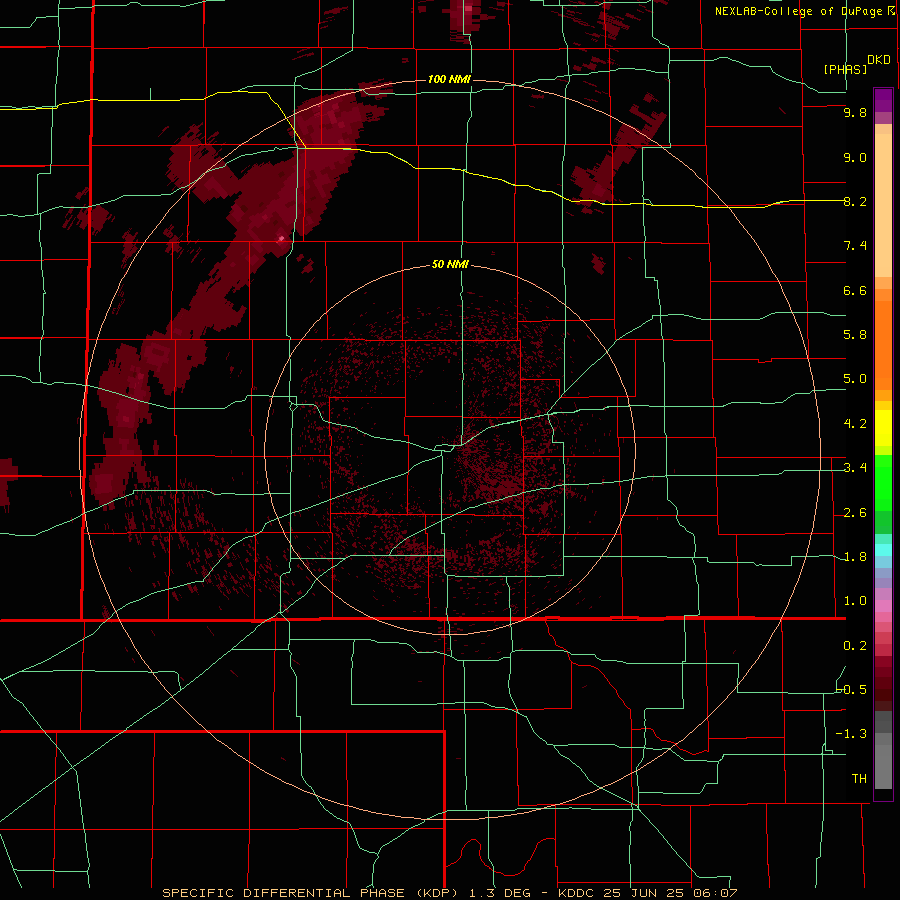Select the 2.6 scale value

click(855, 513)
